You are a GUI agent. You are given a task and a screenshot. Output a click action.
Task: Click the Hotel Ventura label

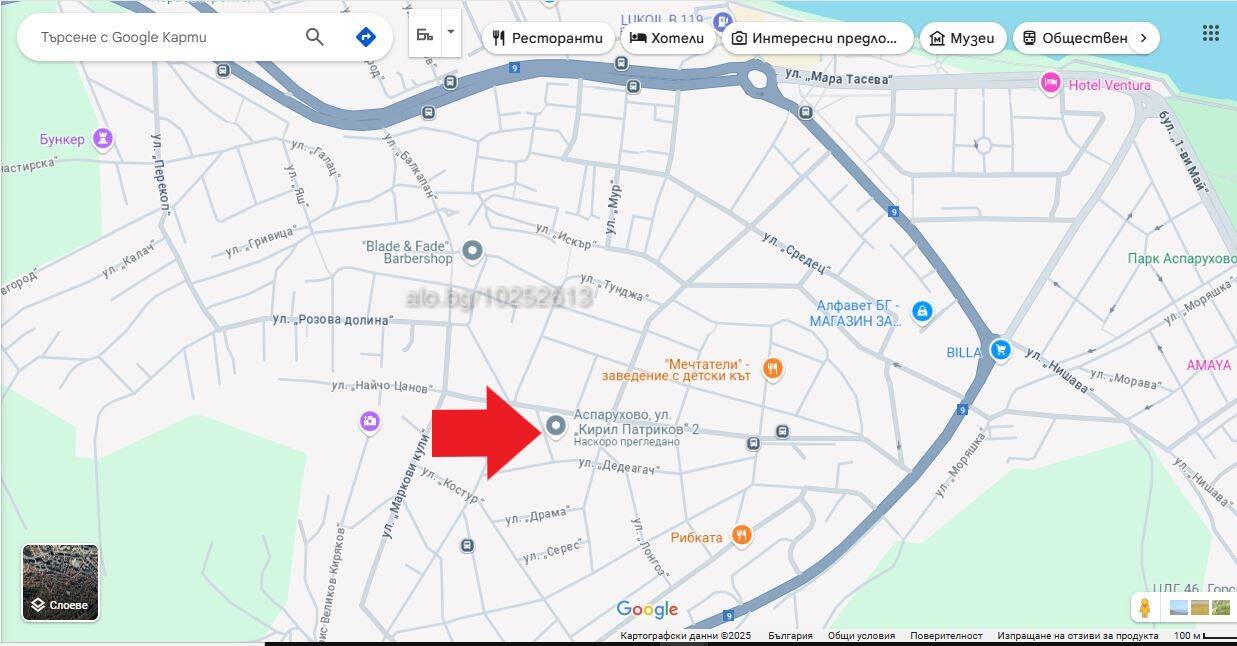tap(1109, 85)
